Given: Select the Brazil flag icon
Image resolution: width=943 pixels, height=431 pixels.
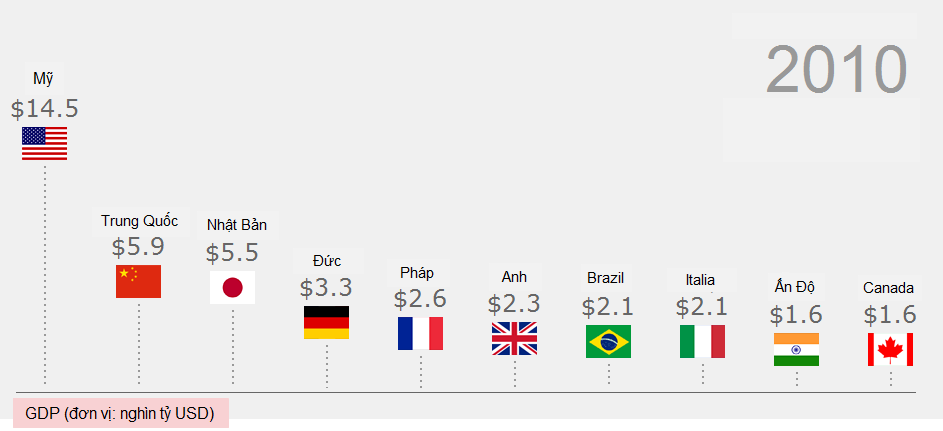Looking at the screenshot, I should pos(608,342).
